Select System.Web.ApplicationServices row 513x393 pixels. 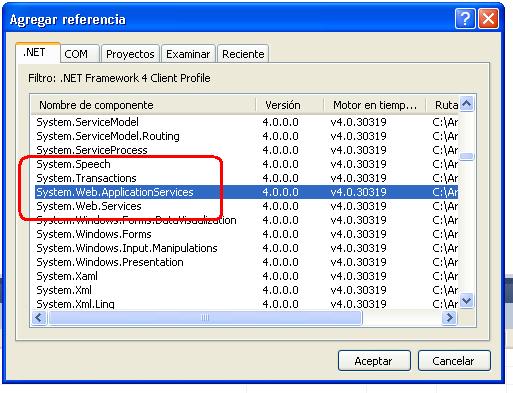(246, 192)
